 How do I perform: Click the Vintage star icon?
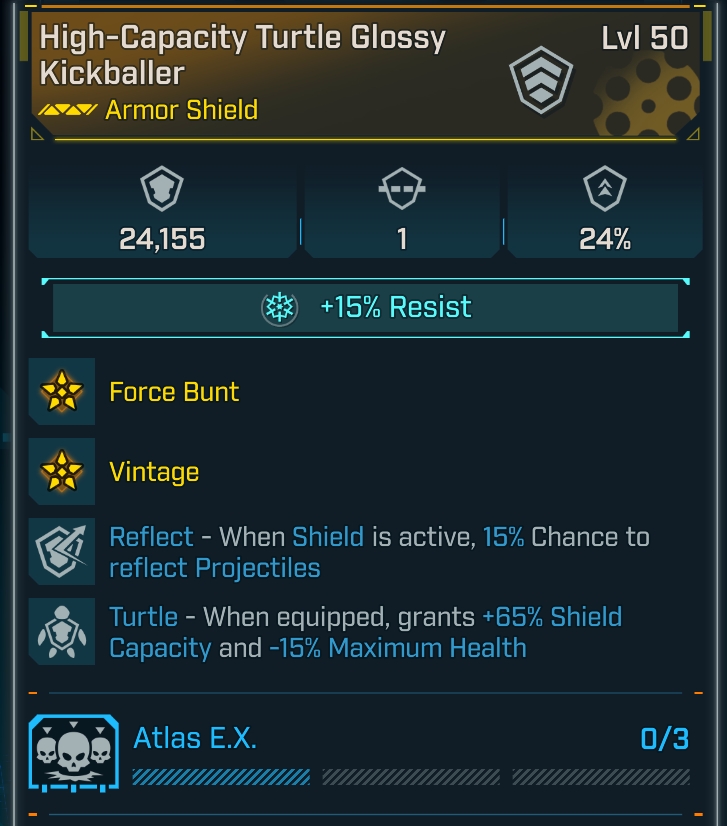62,471
